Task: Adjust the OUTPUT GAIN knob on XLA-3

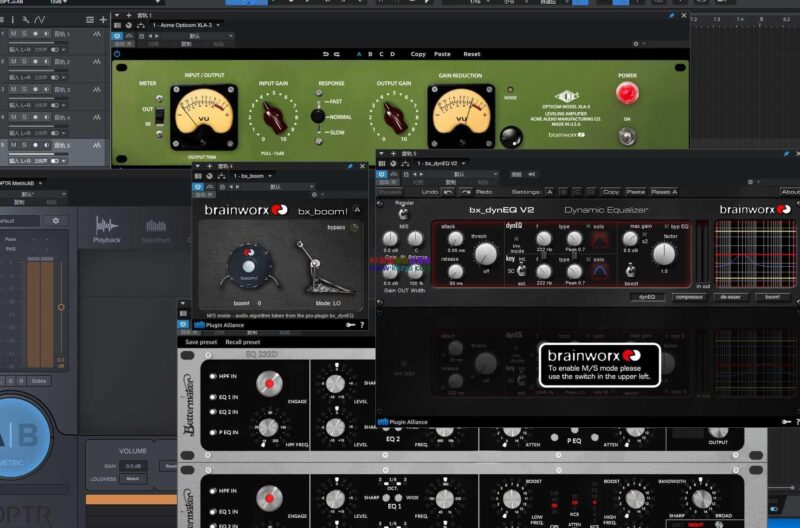Action: [394, 117]
